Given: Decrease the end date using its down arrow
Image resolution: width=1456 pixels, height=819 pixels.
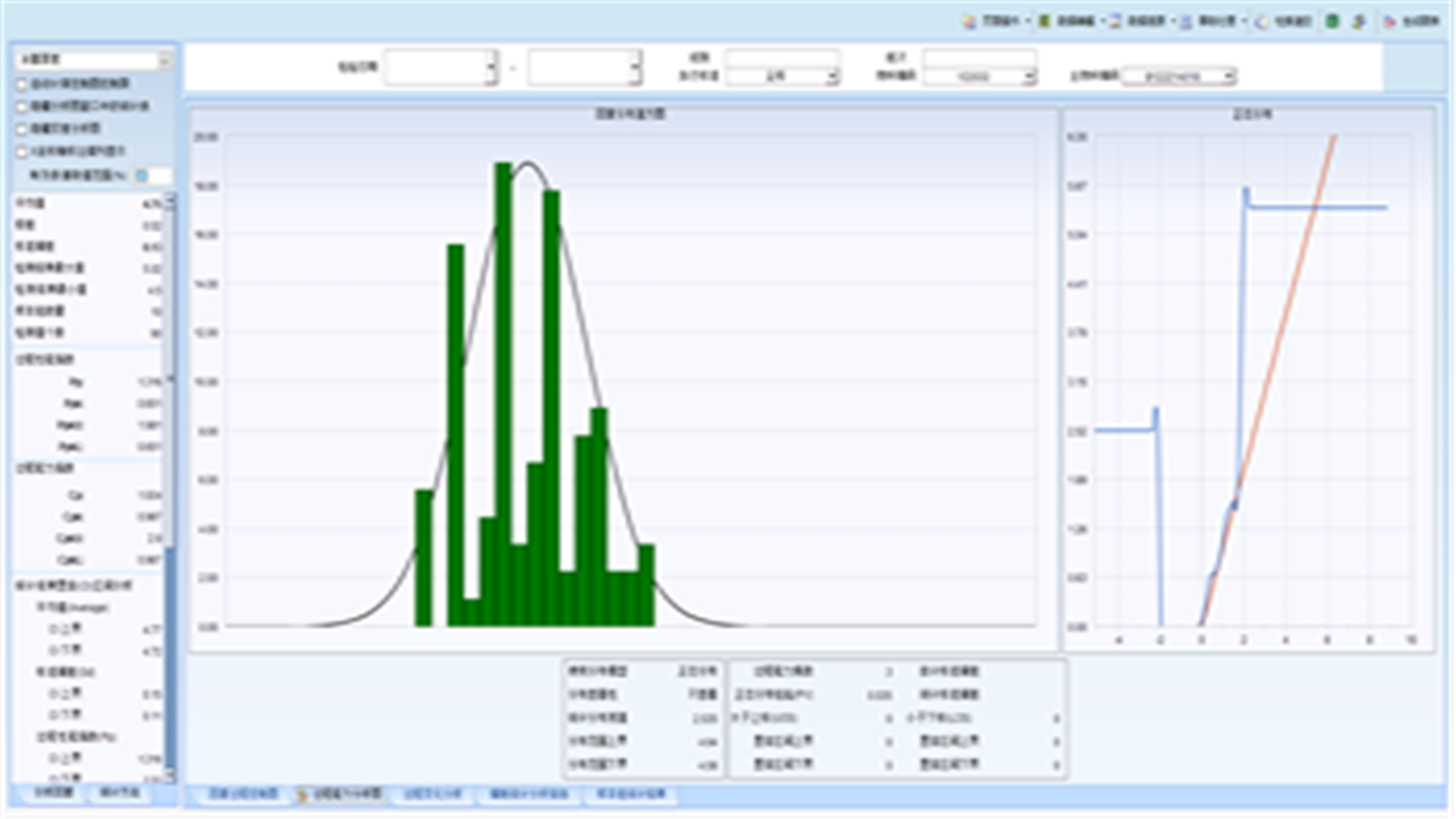Looking at the screenshot, I should [x=635, y=76].
